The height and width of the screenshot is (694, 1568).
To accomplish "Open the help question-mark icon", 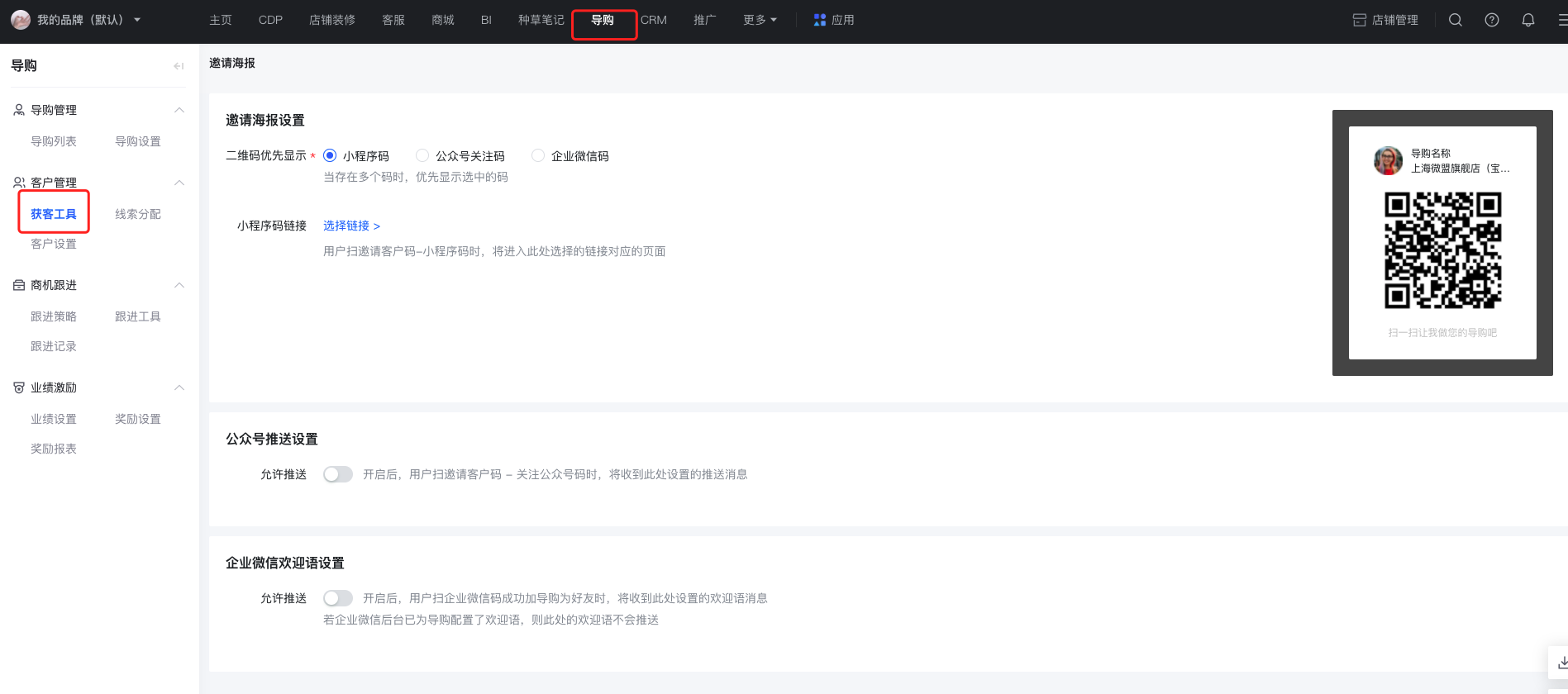I will (1492, 20).
